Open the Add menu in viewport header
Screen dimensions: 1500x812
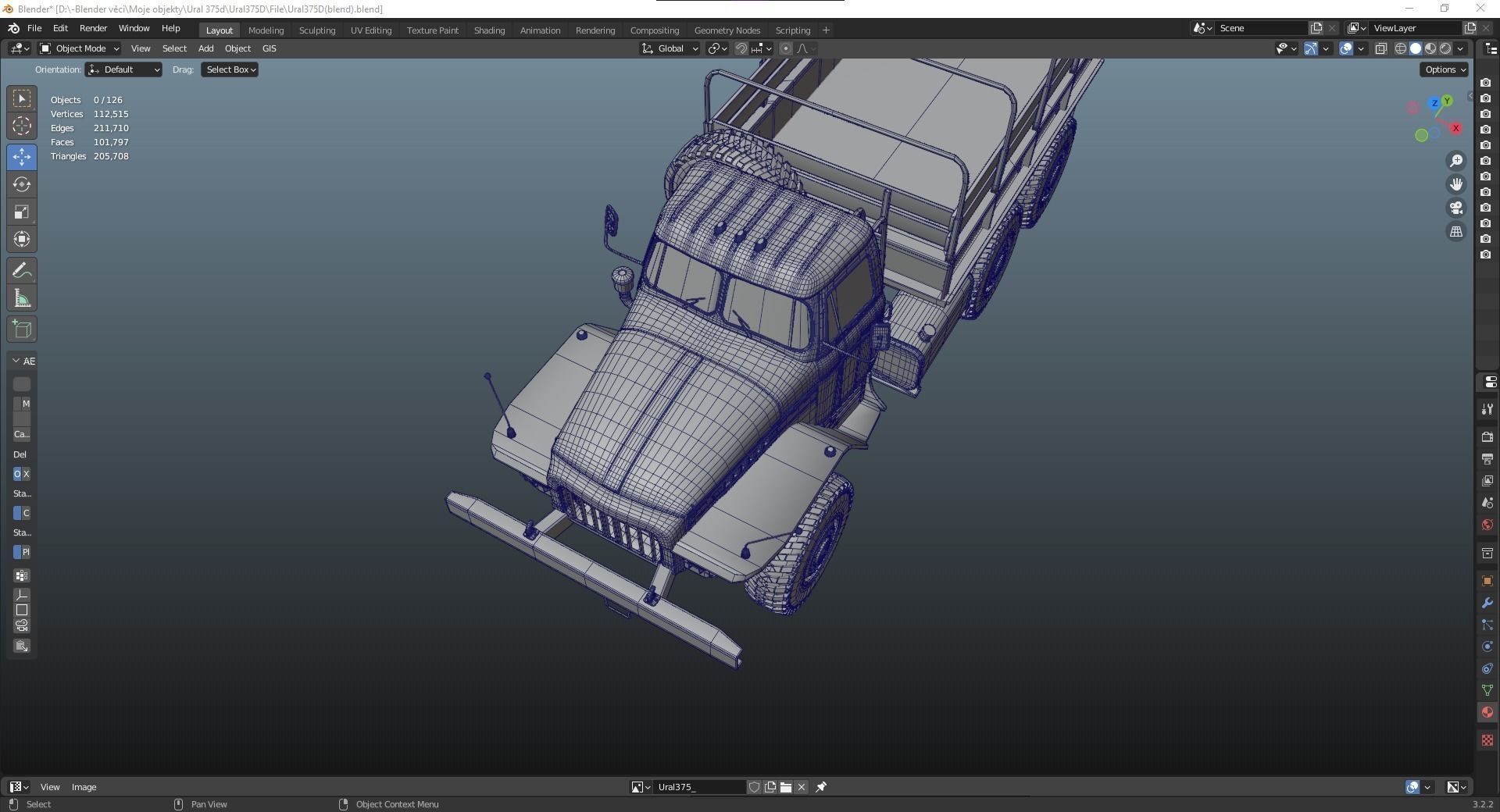pos(205,48)
